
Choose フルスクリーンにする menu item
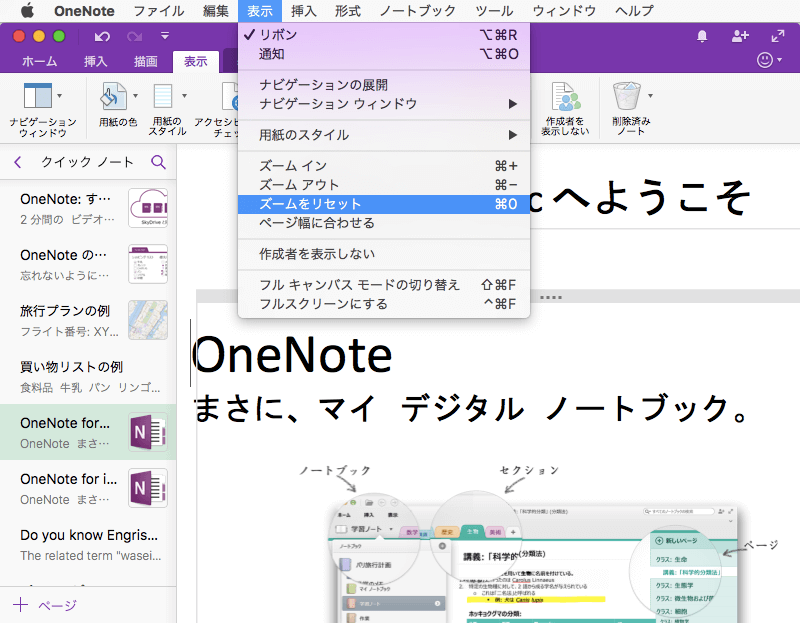(384, 304)
